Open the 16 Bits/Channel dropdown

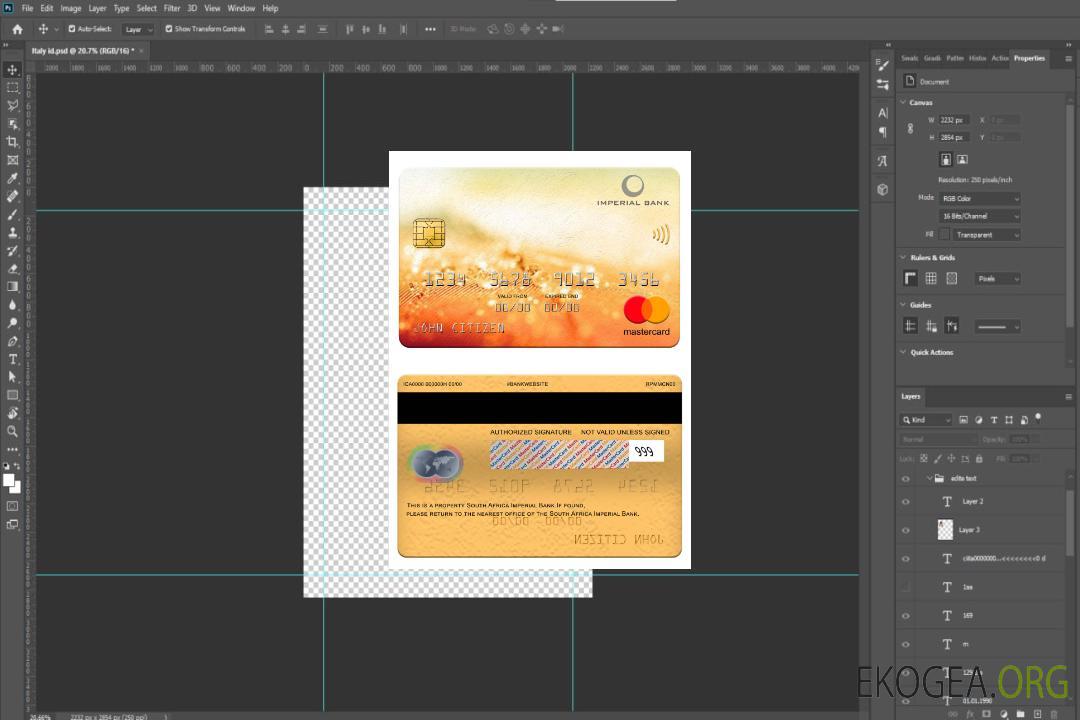979,216
